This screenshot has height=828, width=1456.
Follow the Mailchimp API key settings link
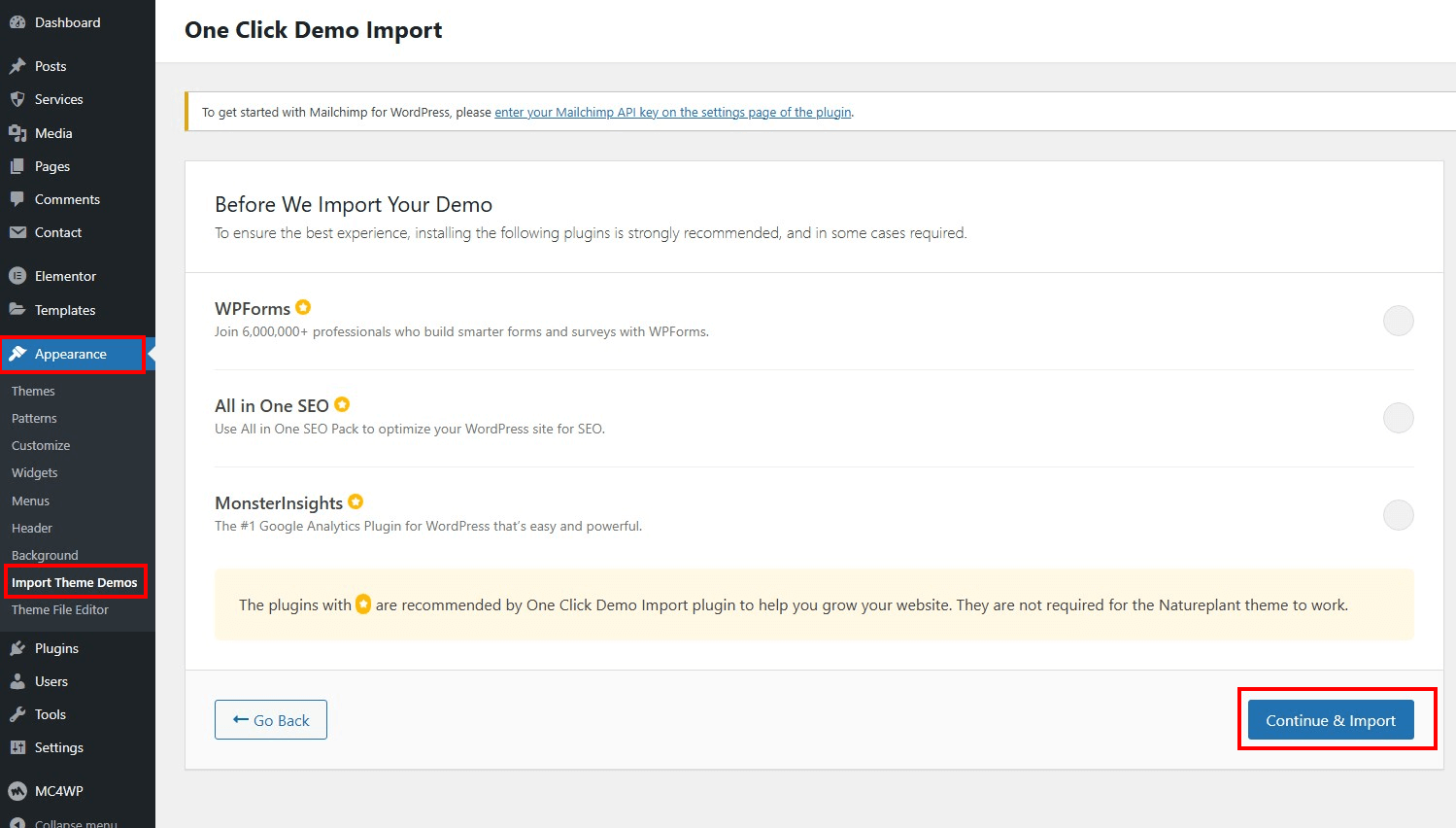(x=673, y=112)
